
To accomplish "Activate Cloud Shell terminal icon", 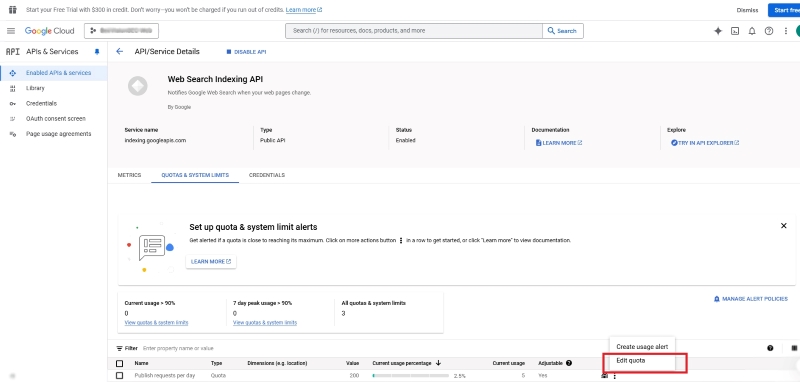I will tap(735, 31).
